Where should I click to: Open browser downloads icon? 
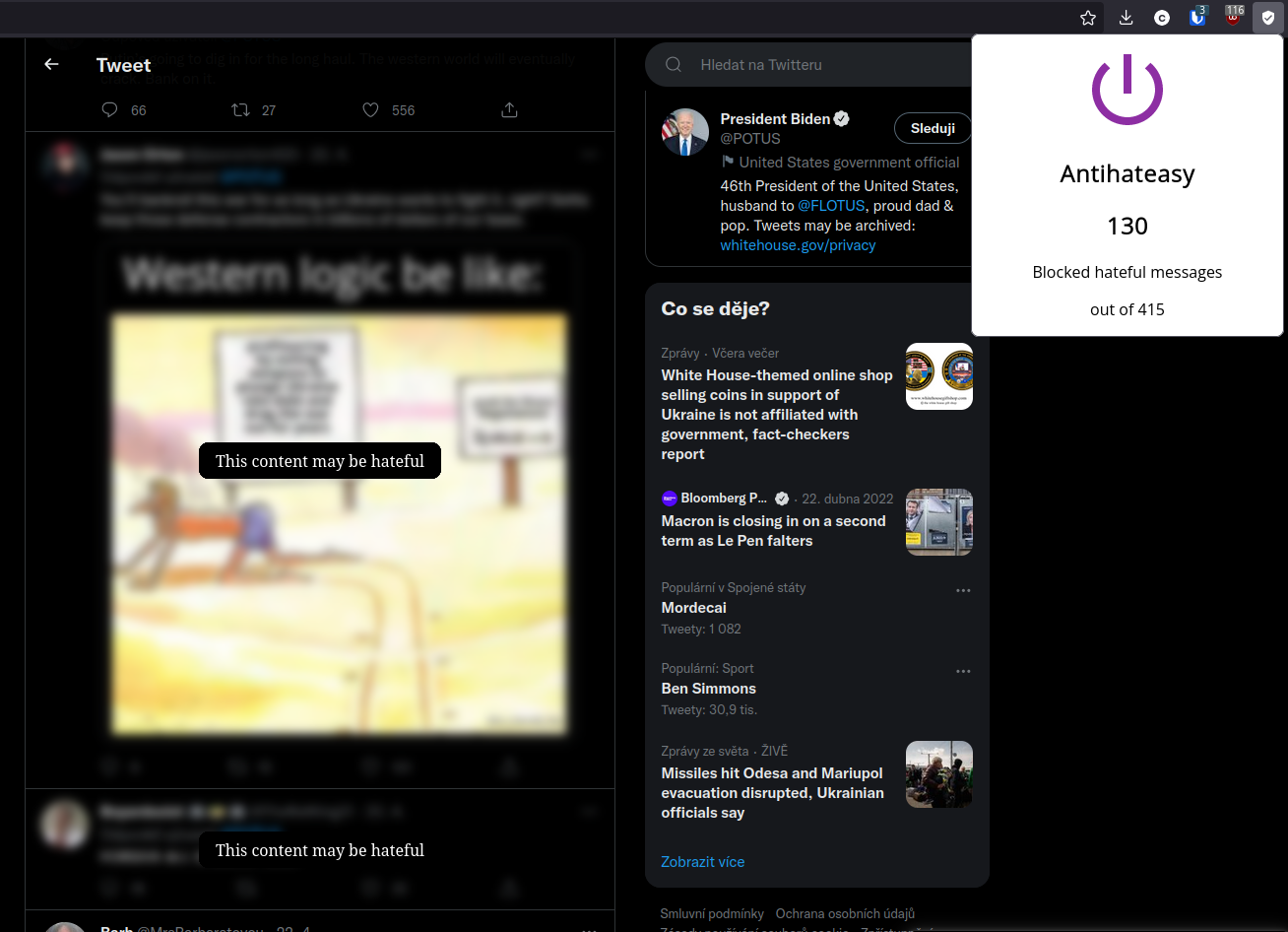click(x=1126, y=18)
